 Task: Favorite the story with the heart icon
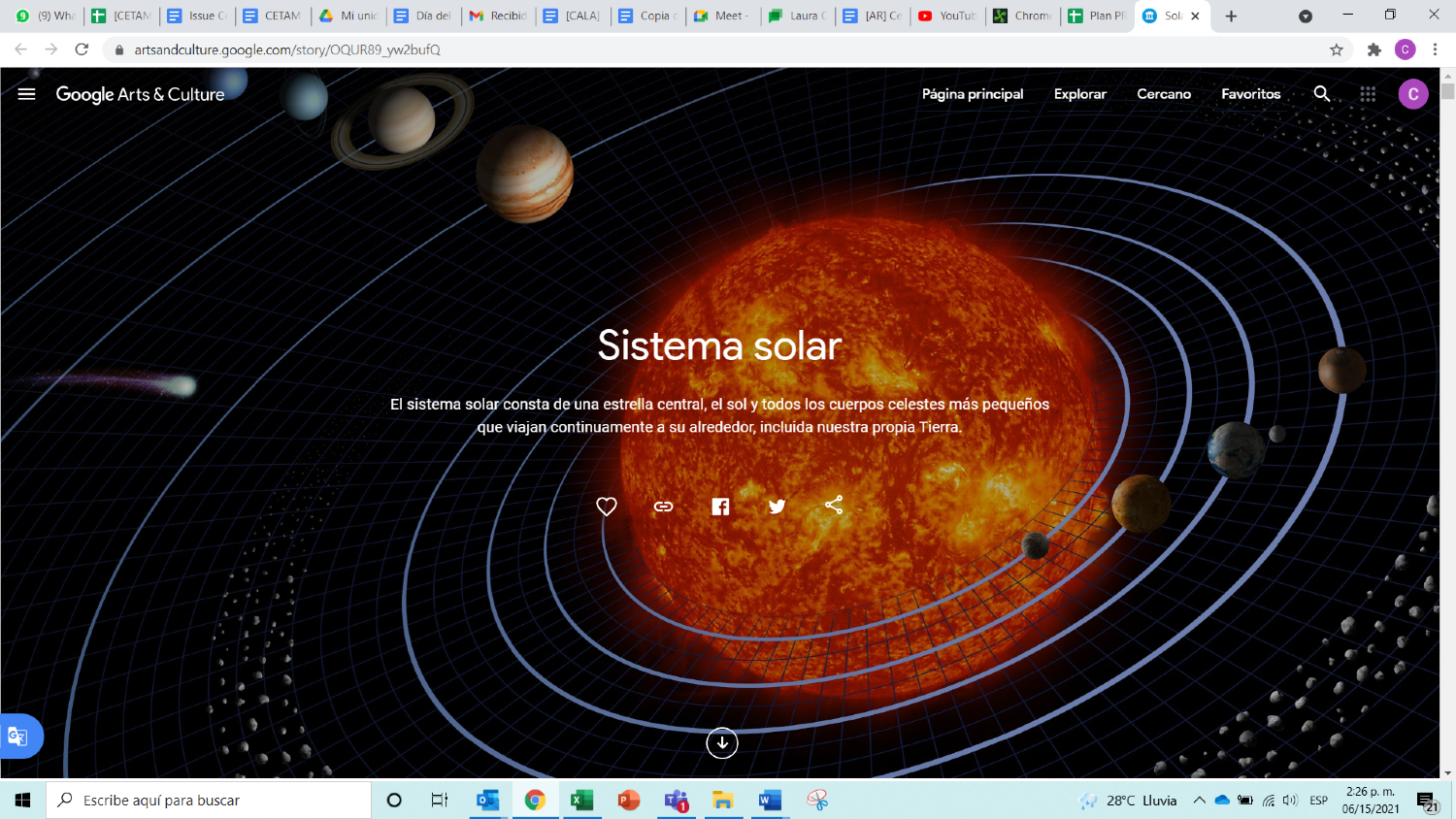[x=607, y=506]
